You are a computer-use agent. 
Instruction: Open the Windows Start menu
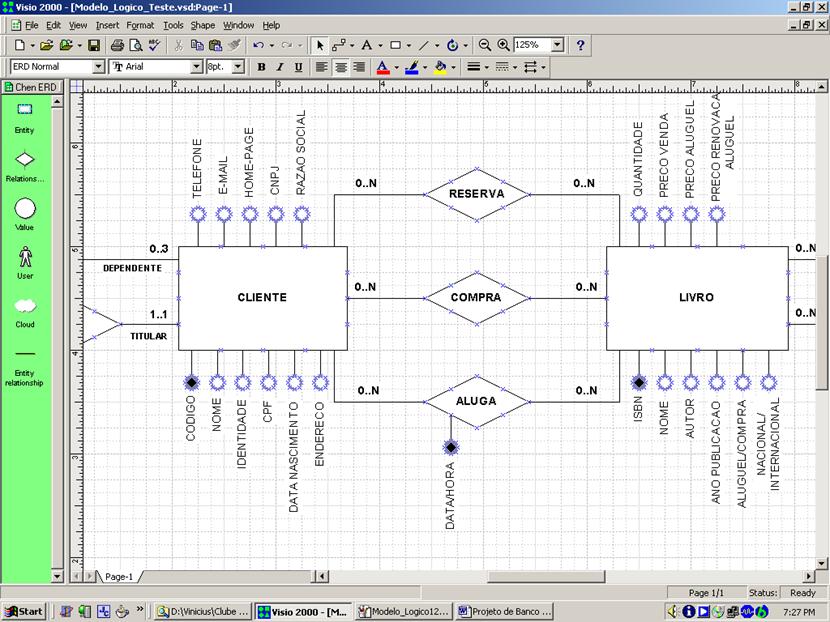point(26,611)
